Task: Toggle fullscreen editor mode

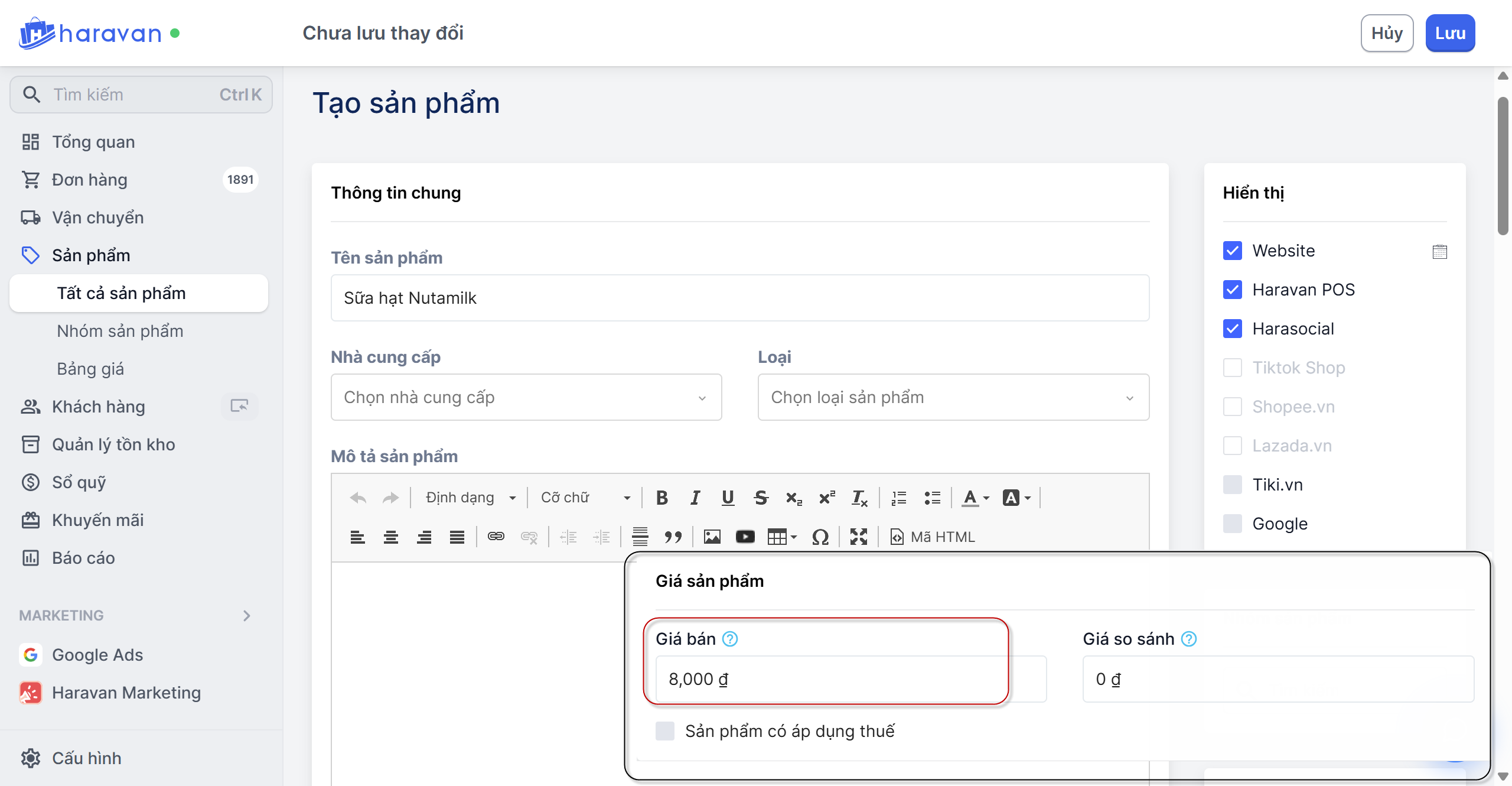Action: 858,537
